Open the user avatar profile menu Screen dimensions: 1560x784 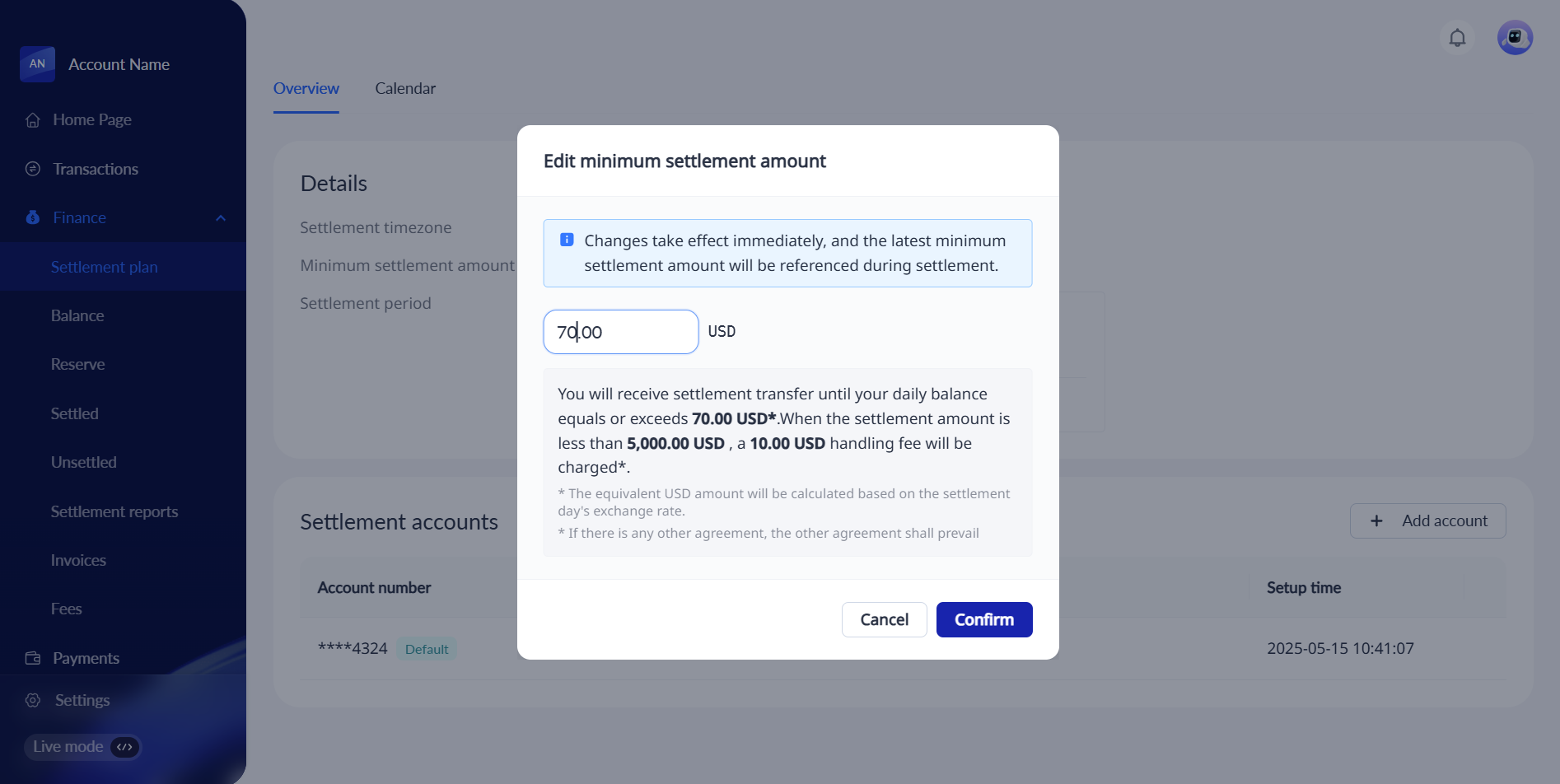[1515, 38]
